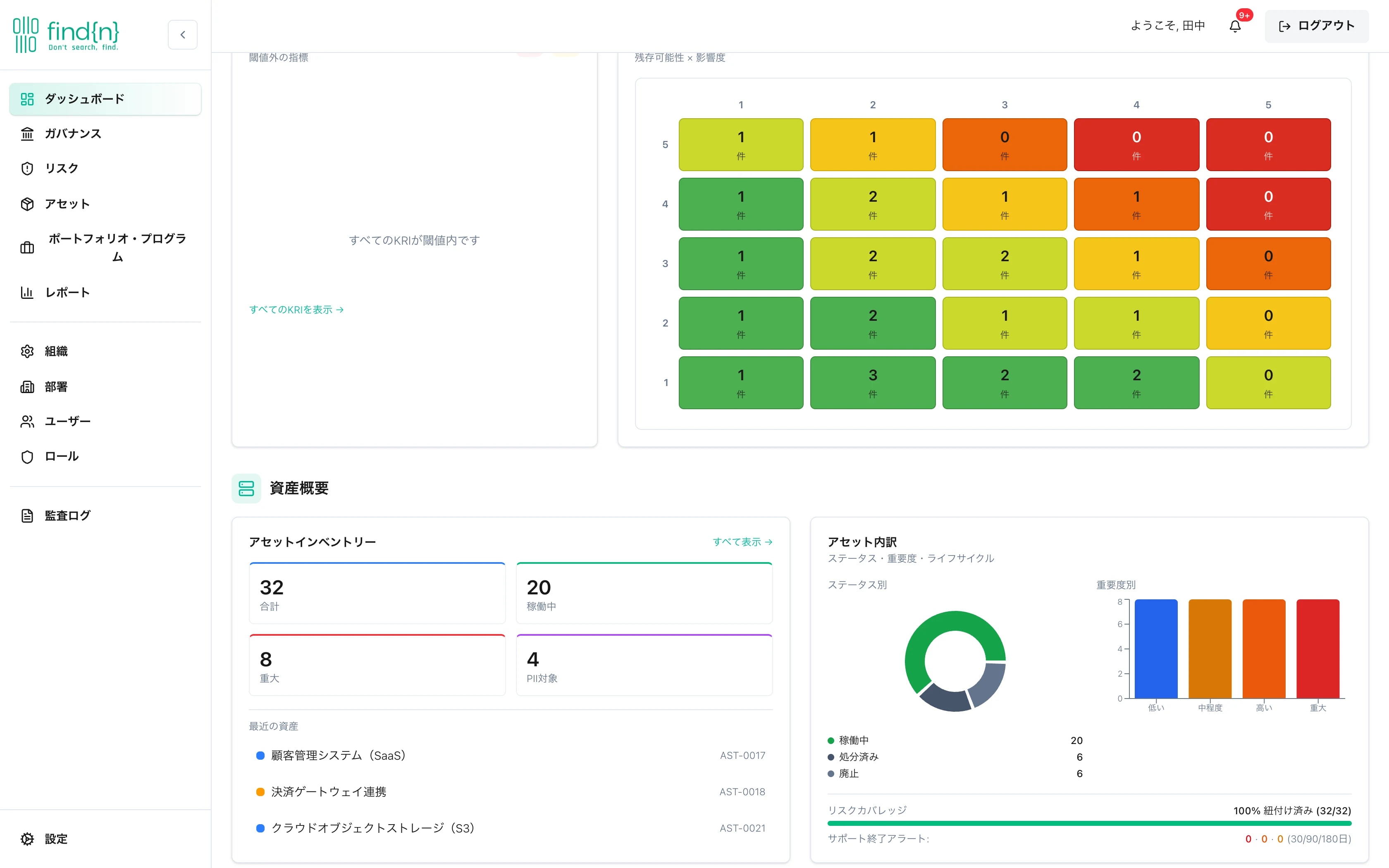The image size is (1389, 868).
Task: Collapse the sidebar with chevron button
Action: (x=183, y=34)
